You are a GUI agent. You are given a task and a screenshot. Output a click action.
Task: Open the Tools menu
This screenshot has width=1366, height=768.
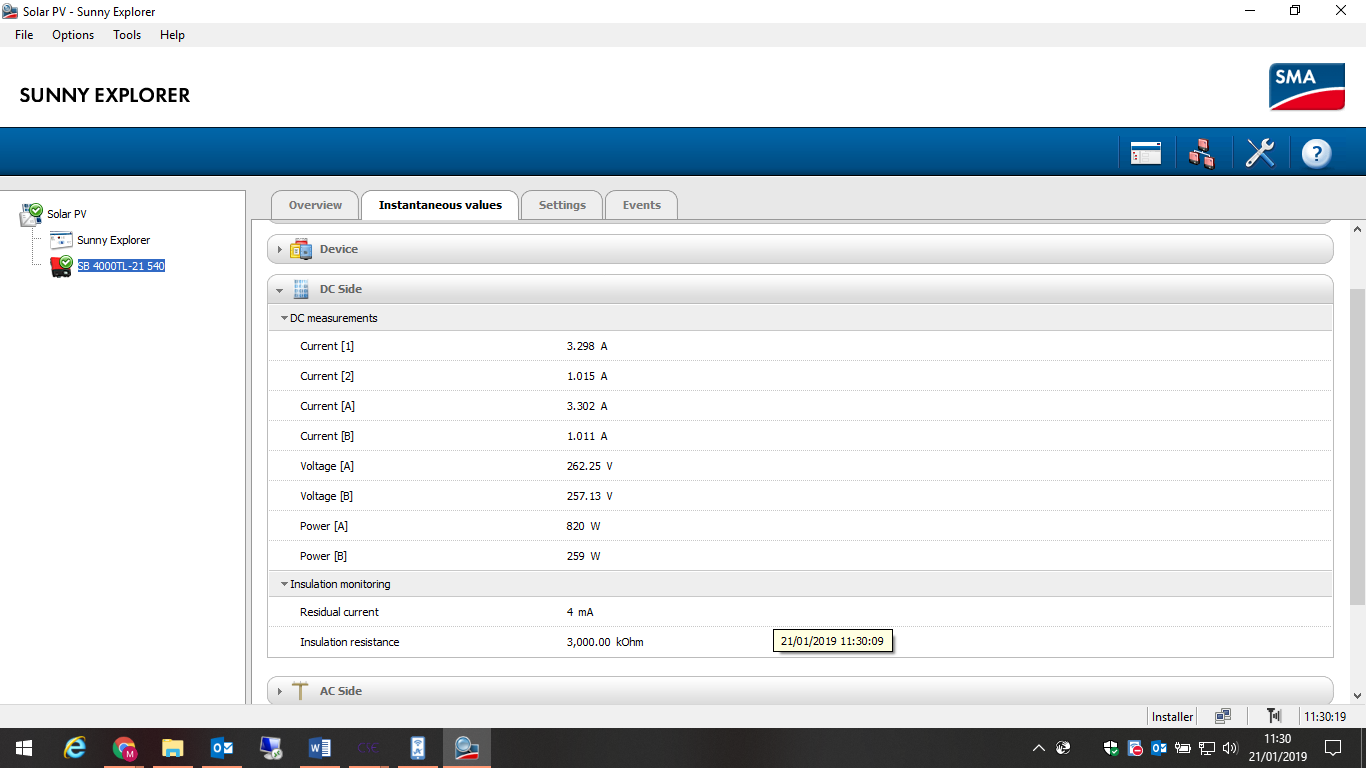(x=127, y=35)
